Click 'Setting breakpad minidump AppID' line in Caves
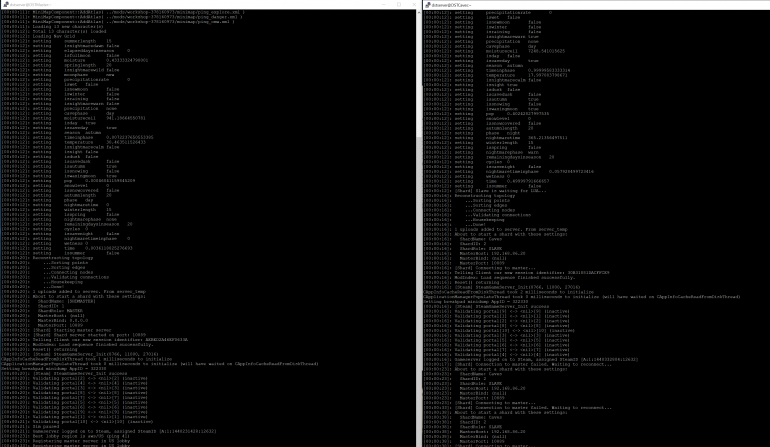770x447 pixels. (476, 302)
